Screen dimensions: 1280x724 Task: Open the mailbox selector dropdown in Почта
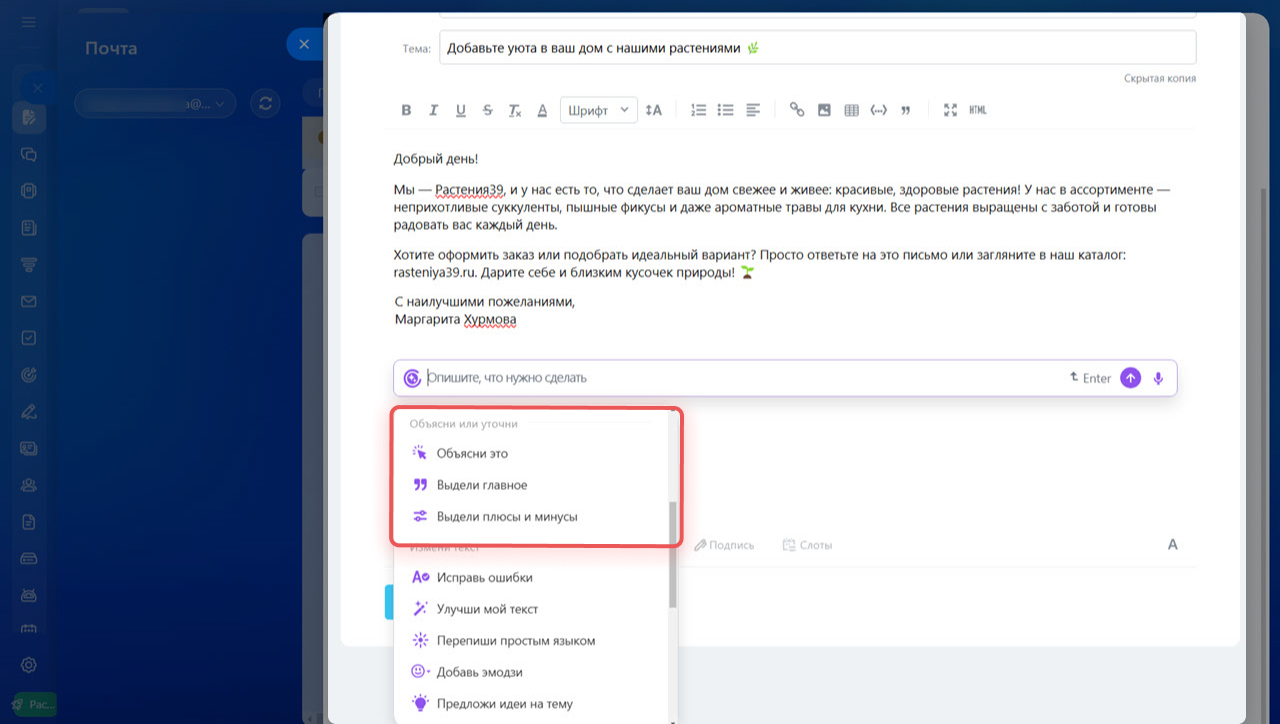[155, 103]
